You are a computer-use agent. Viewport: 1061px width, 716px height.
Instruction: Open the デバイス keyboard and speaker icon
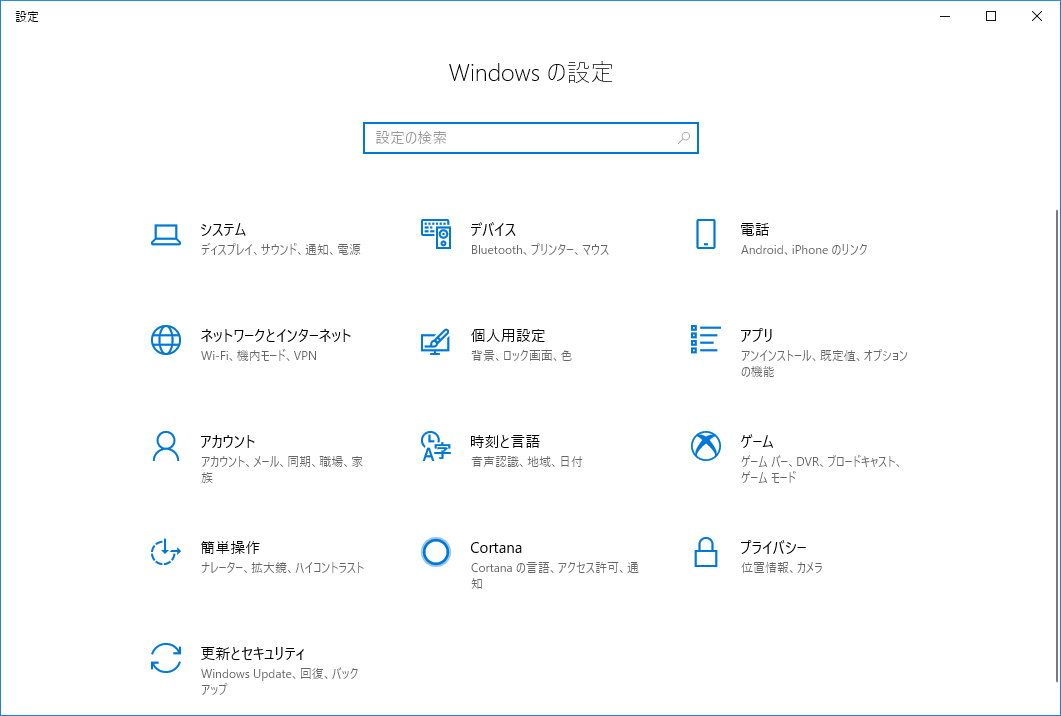tap(436, 234)
